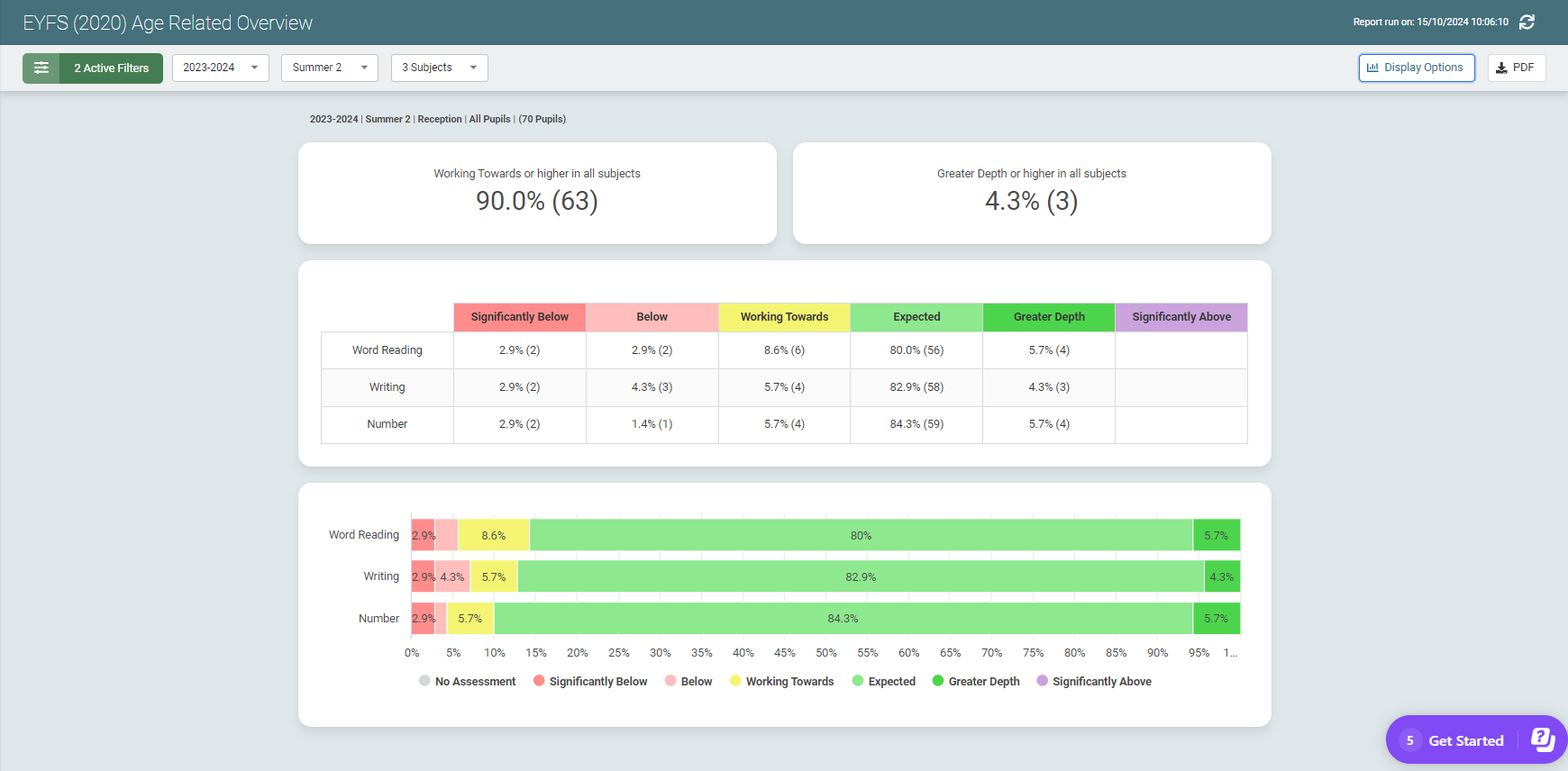The width and height of the screenshot is (1568, 771).
Task: Hide the Expected series in legend
Action: pyautogui.click(x=883, y=682)
